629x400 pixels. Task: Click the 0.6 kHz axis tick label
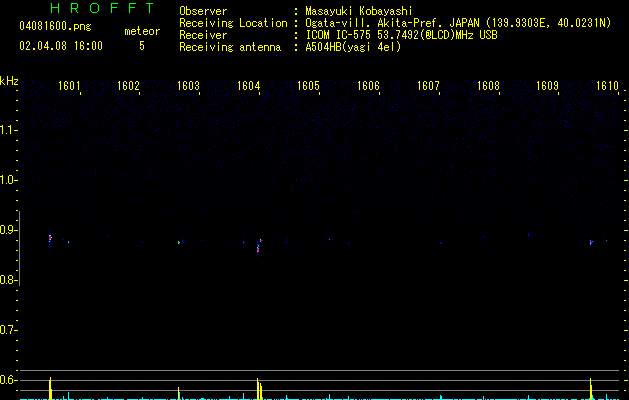coord(8,380)
